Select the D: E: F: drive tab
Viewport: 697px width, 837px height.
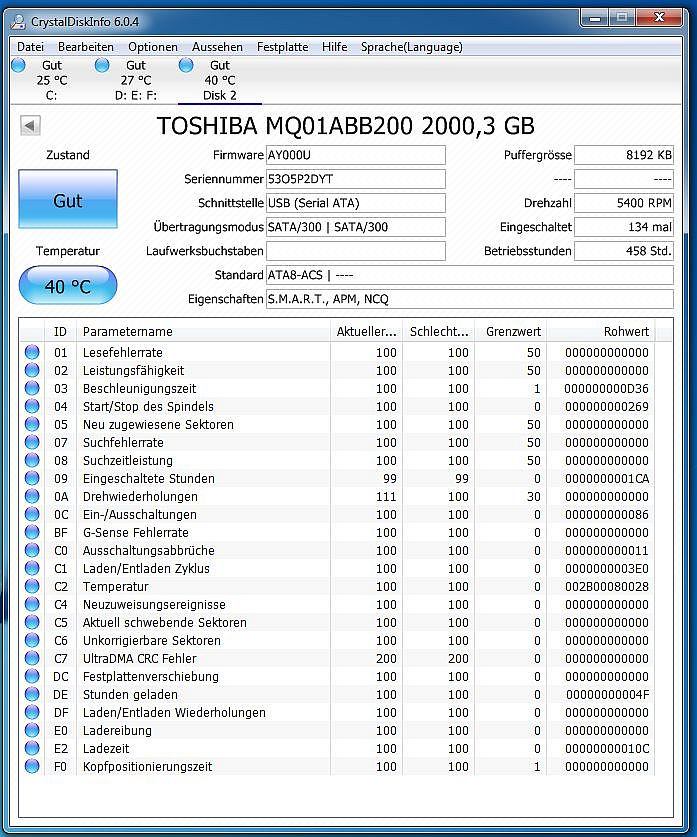click(136, 80)
